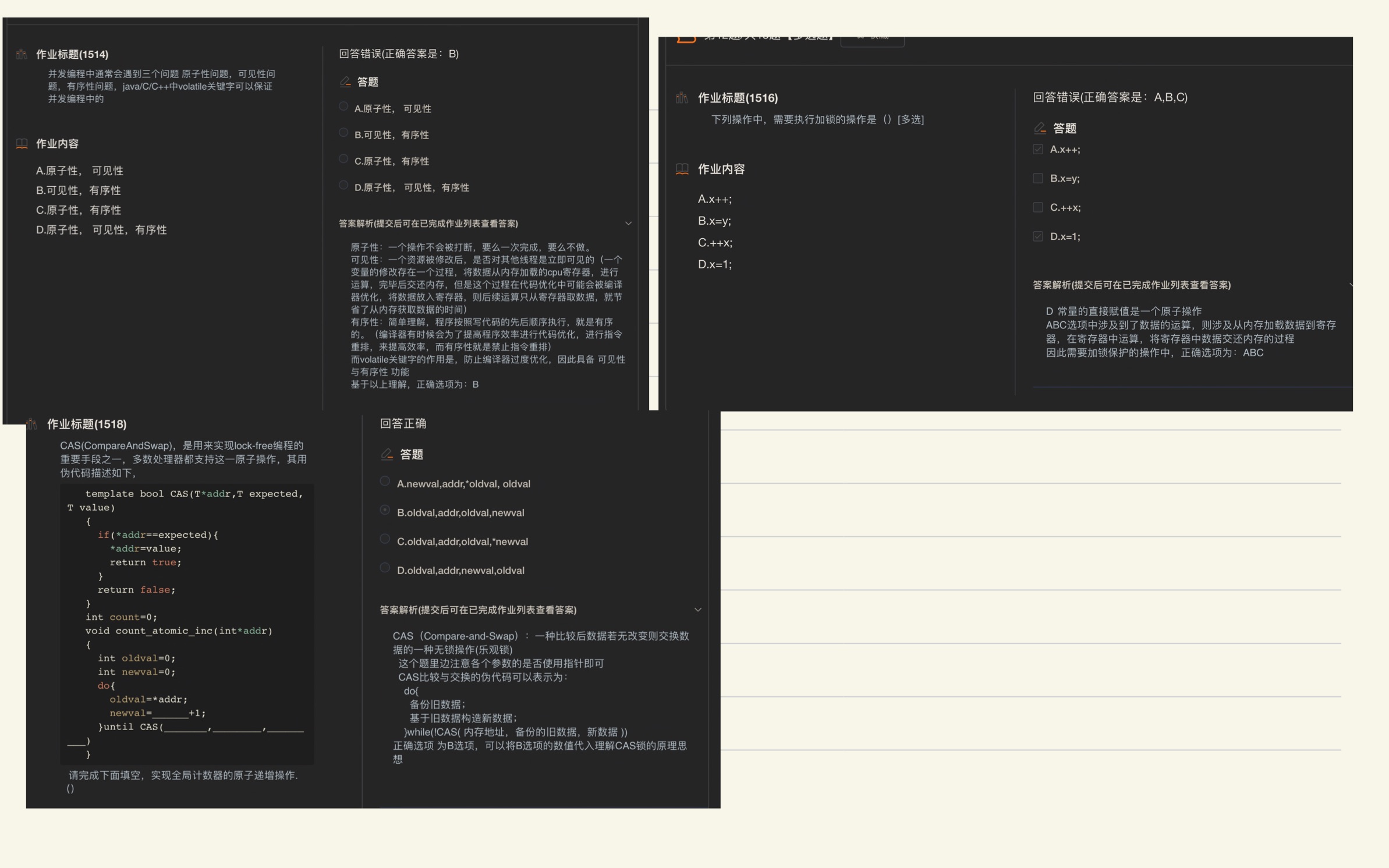Click the pencil 答题 icon for question 1518

(x=387, y=454)
